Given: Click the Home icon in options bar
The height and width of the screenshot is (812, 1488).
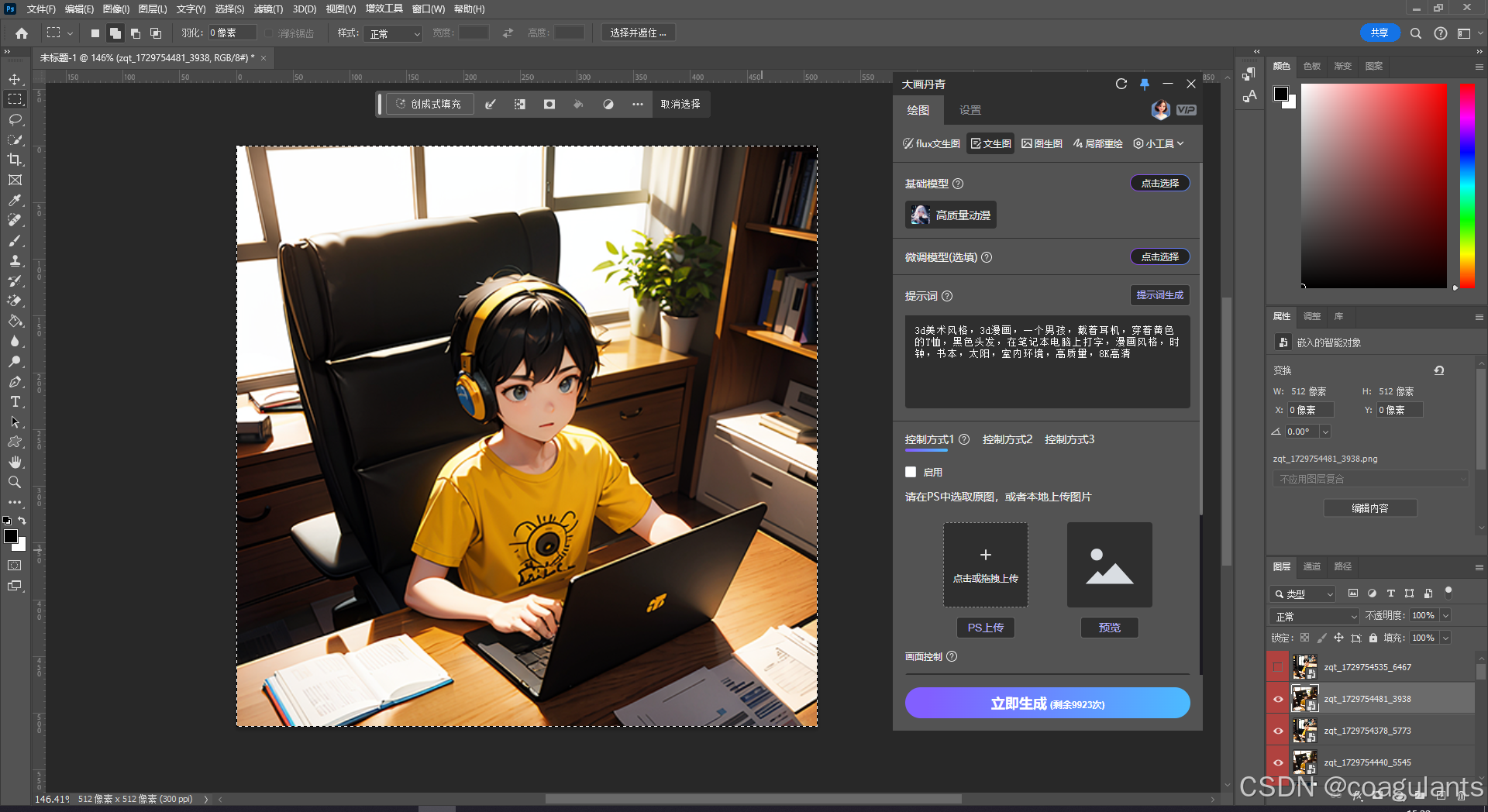Looking at the screenshot, I should [22, 33].
